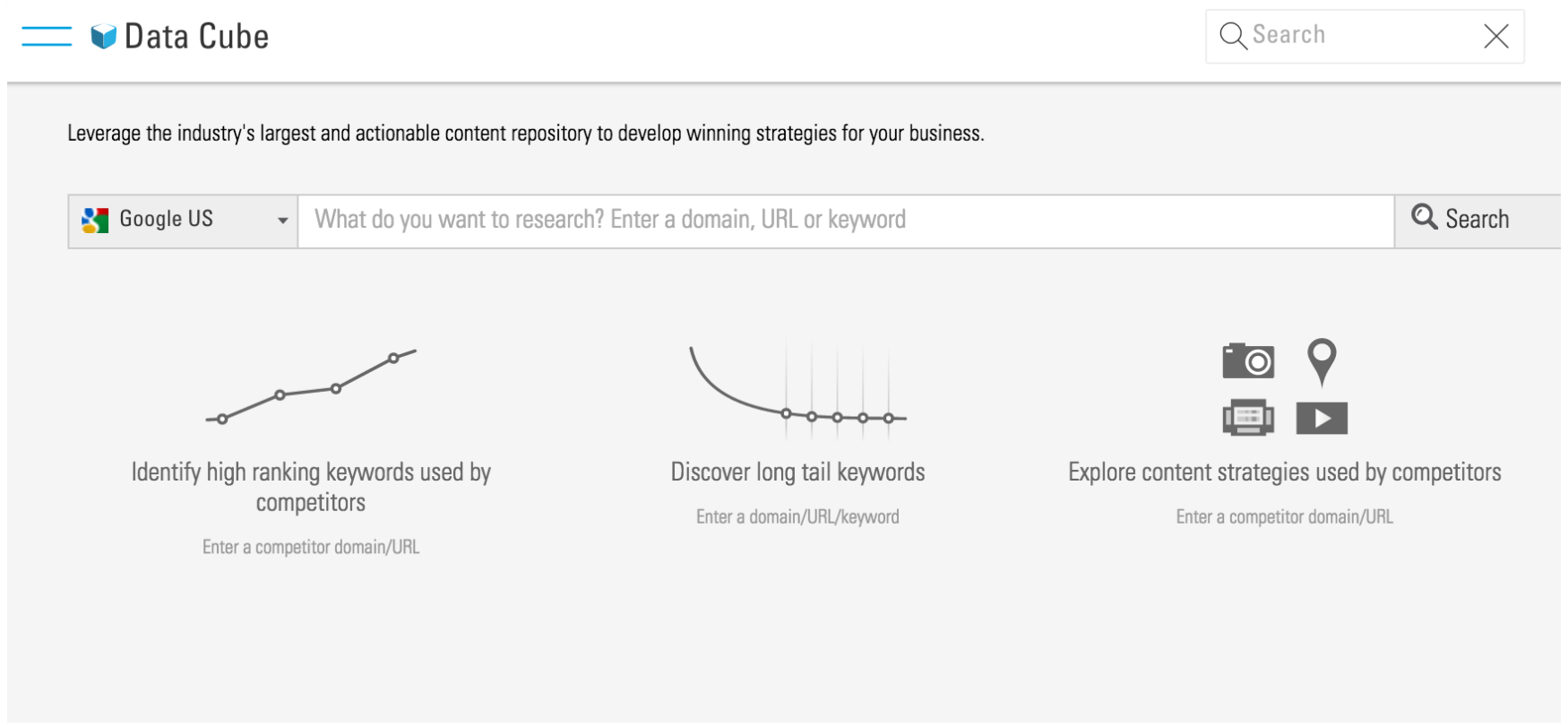Click the rising line chart icon
Screen dimensions: 1568x728
311,386
